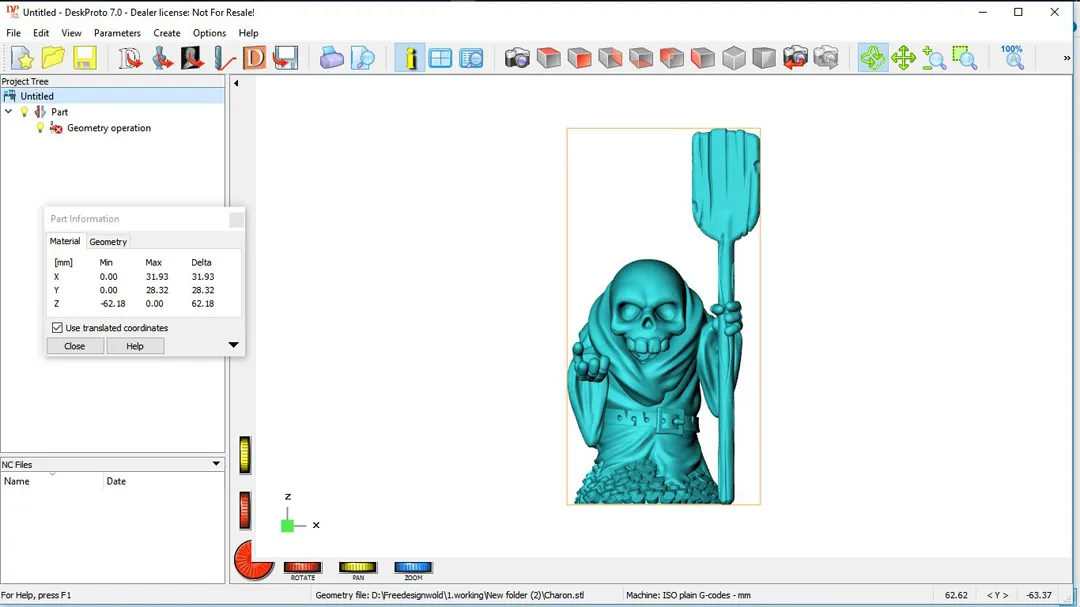Open the Create menu

click(167, 33)
